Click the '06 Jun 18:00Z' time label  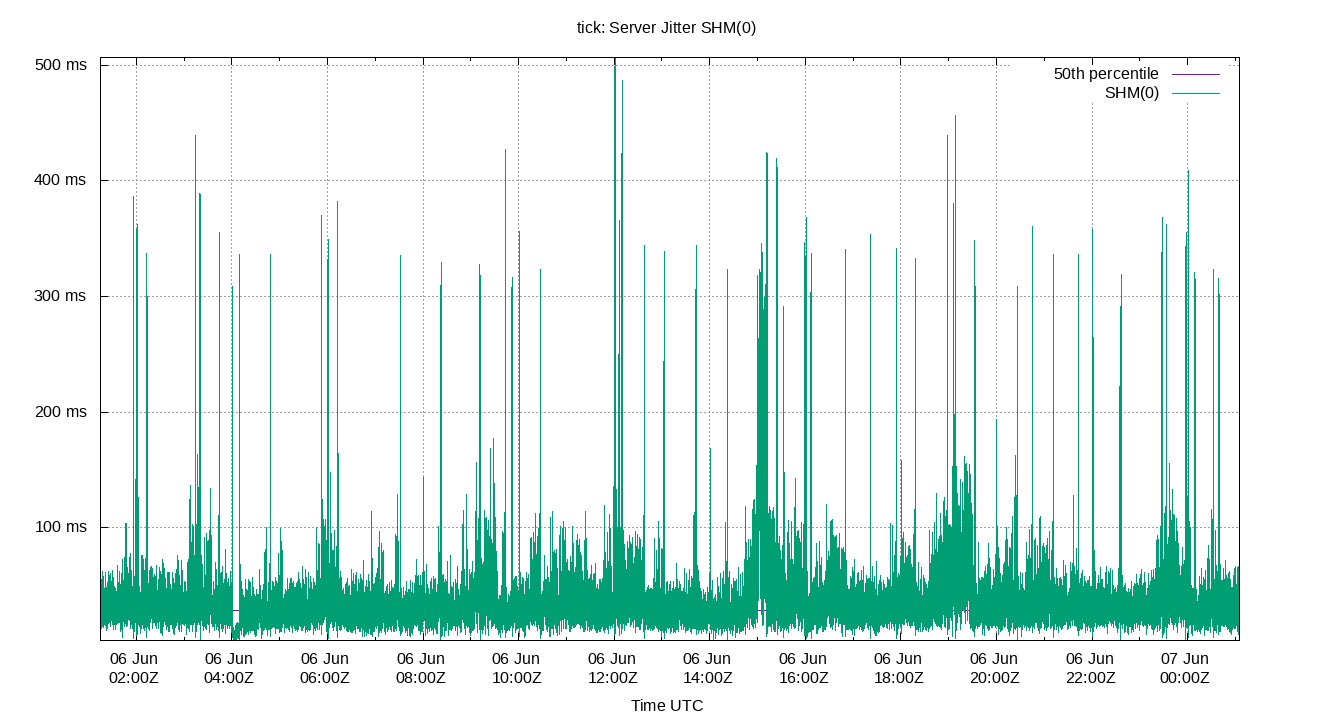pyautogui.click(x=898, y=668)
